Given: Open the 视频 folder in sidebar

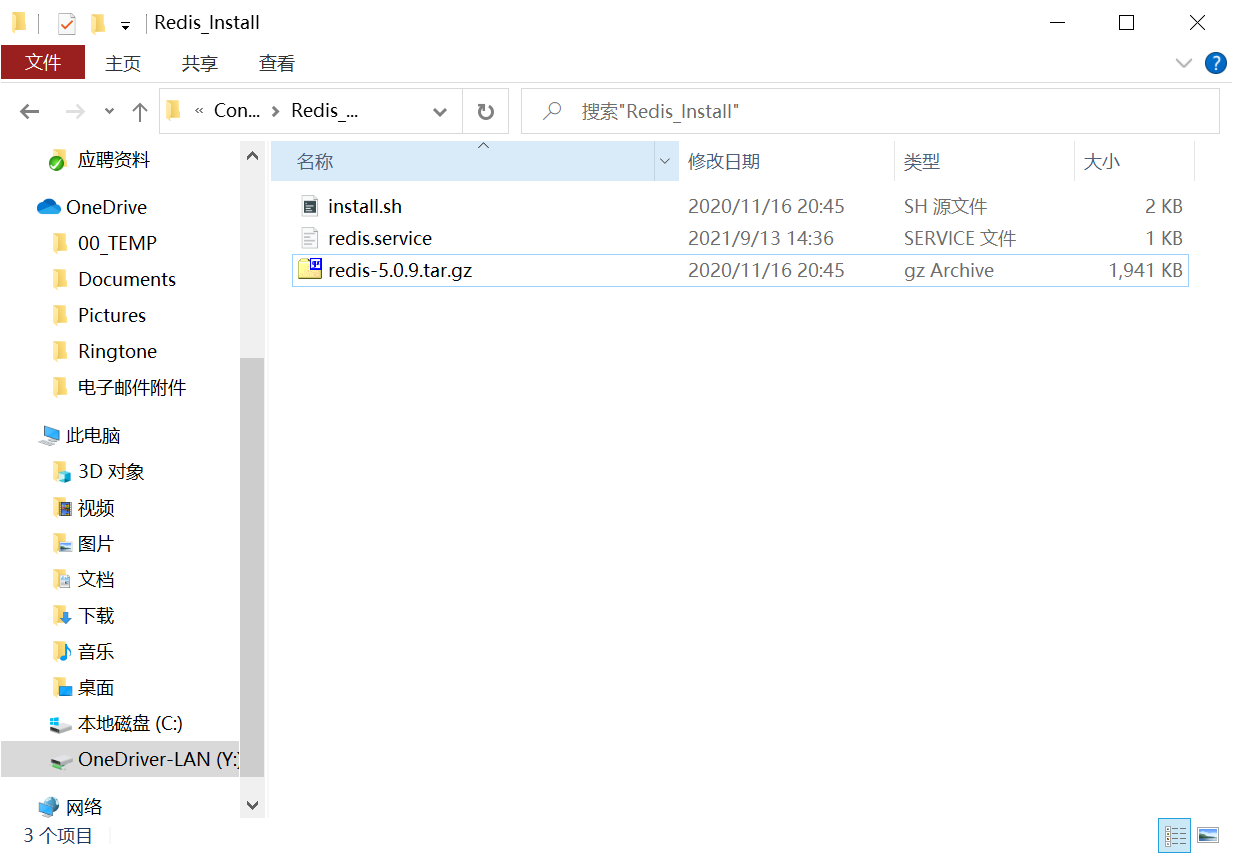Looking at the screenshot, I should click(96, 507).
